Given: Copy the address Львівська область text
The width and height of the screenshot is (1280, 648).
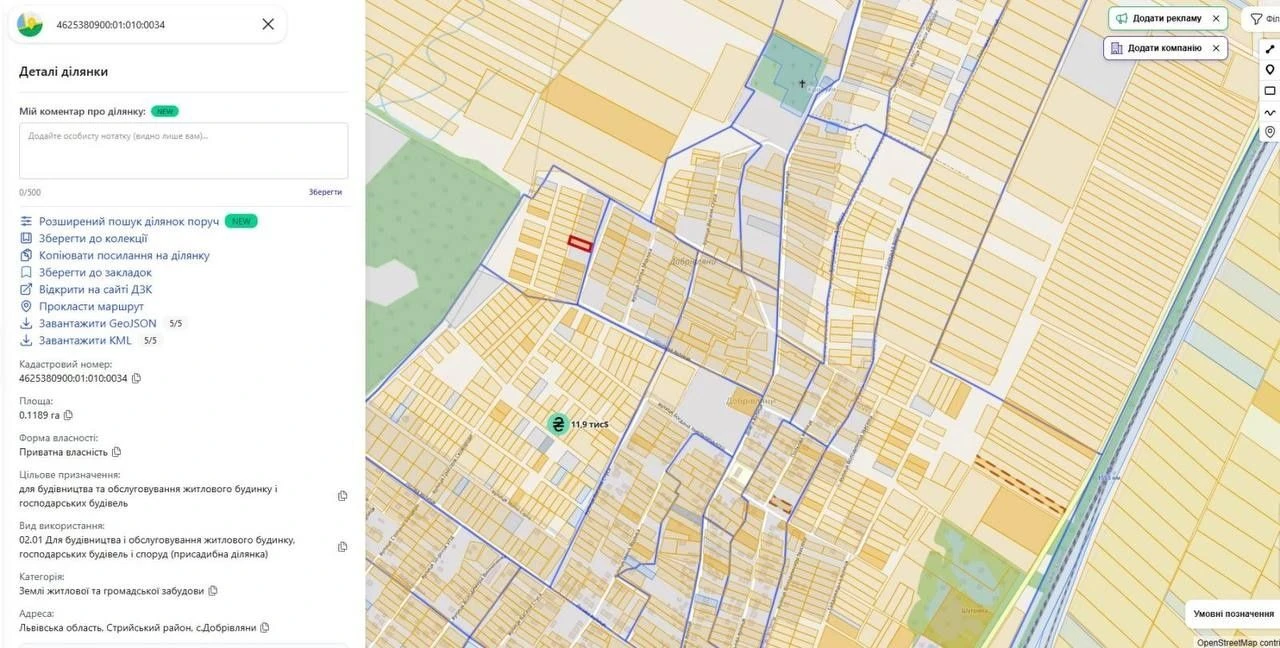Looking at the screenshot, I should tap(265, 628).
